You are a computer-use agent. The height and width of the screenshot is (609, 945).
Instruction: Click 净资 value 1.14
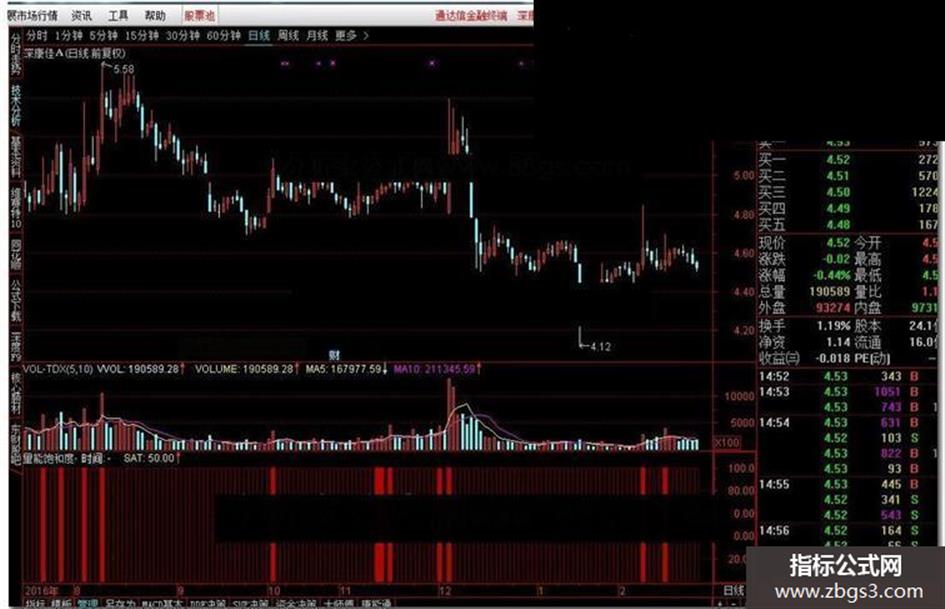838,342
